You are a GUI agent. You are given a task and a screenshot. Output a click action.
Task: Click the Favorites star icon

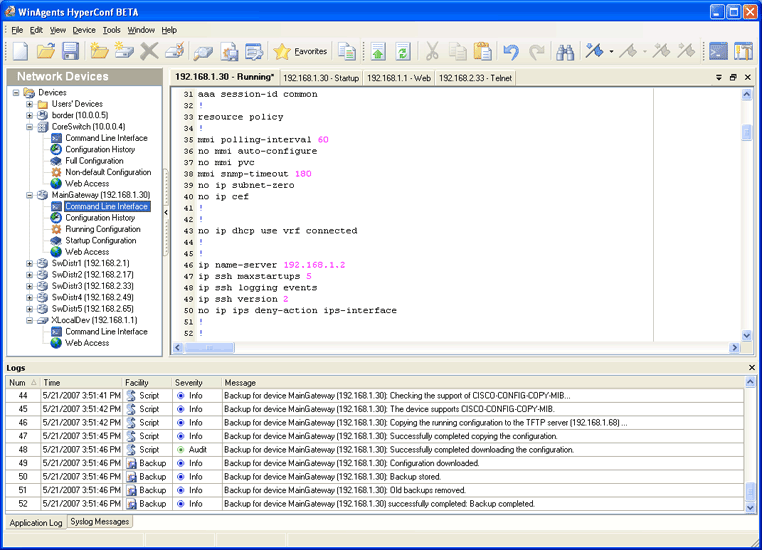(282, 51)
